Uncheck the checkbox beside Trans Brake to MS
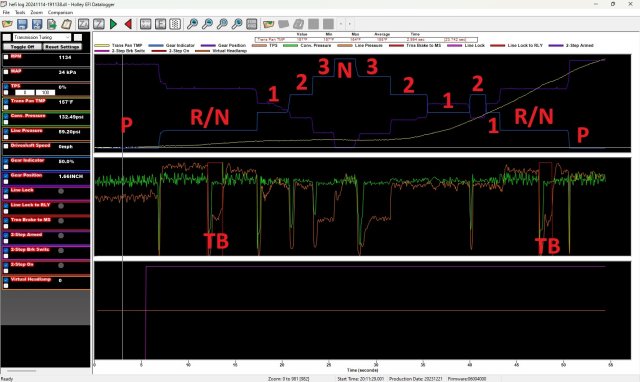 [x=6, y=220]
